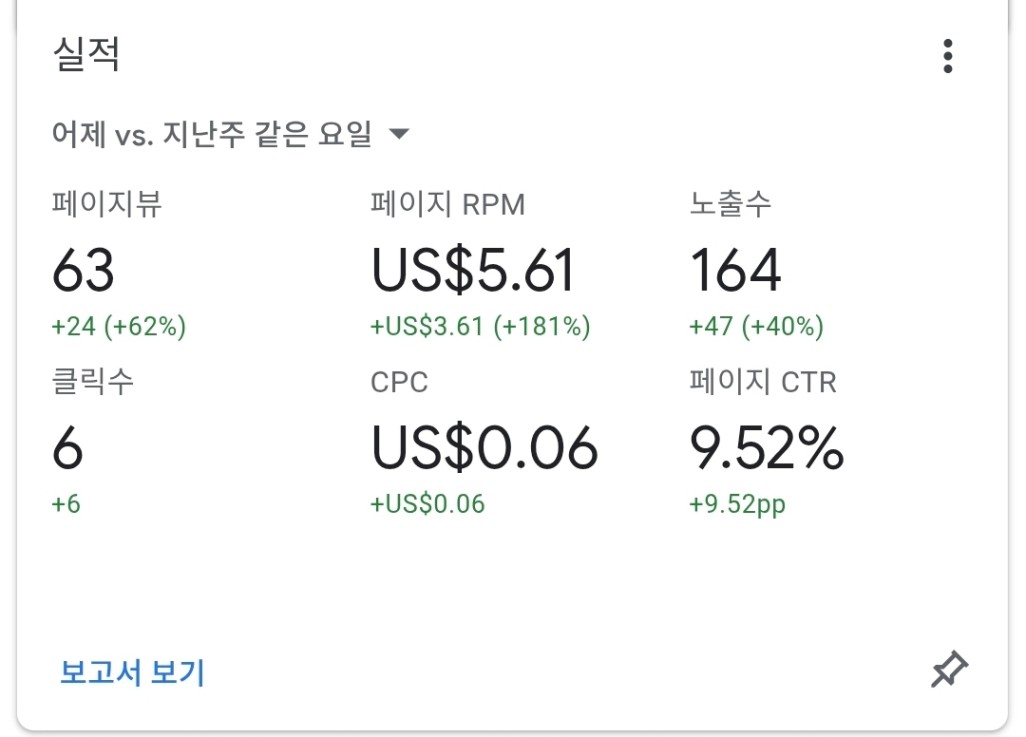Image resolution: width=1026 pixels, height=737 pixels.
Task: Expand the date comparison dropdown arrow
Action: [x=398, y=134]
